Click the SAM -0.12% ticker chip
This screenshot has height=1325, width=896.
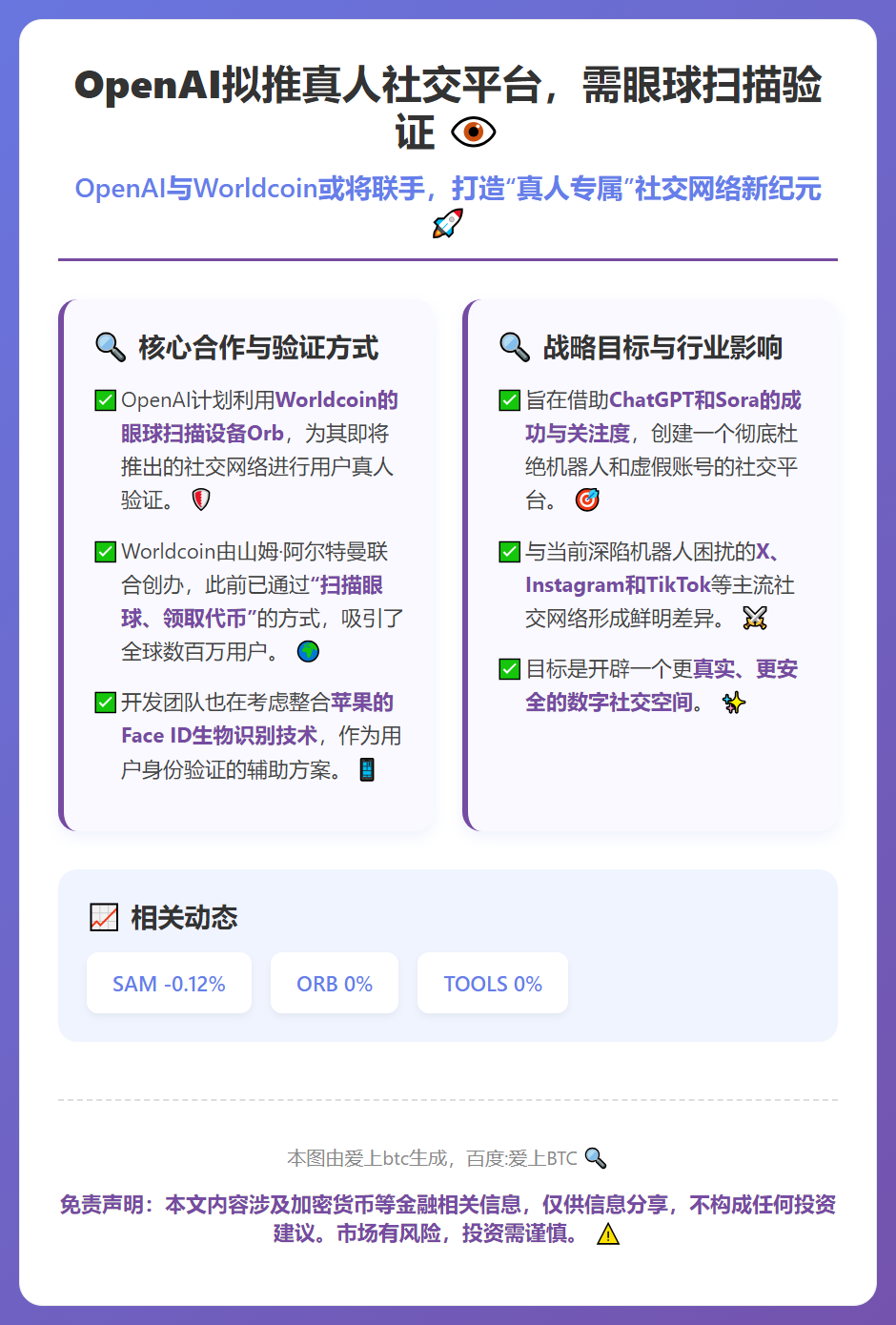click(169, 983)
